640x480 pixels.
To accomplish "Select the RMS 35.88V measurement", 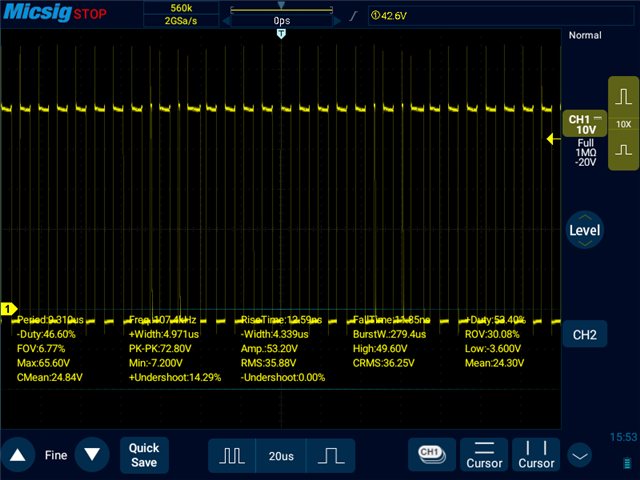I will [x=268, y=363].
